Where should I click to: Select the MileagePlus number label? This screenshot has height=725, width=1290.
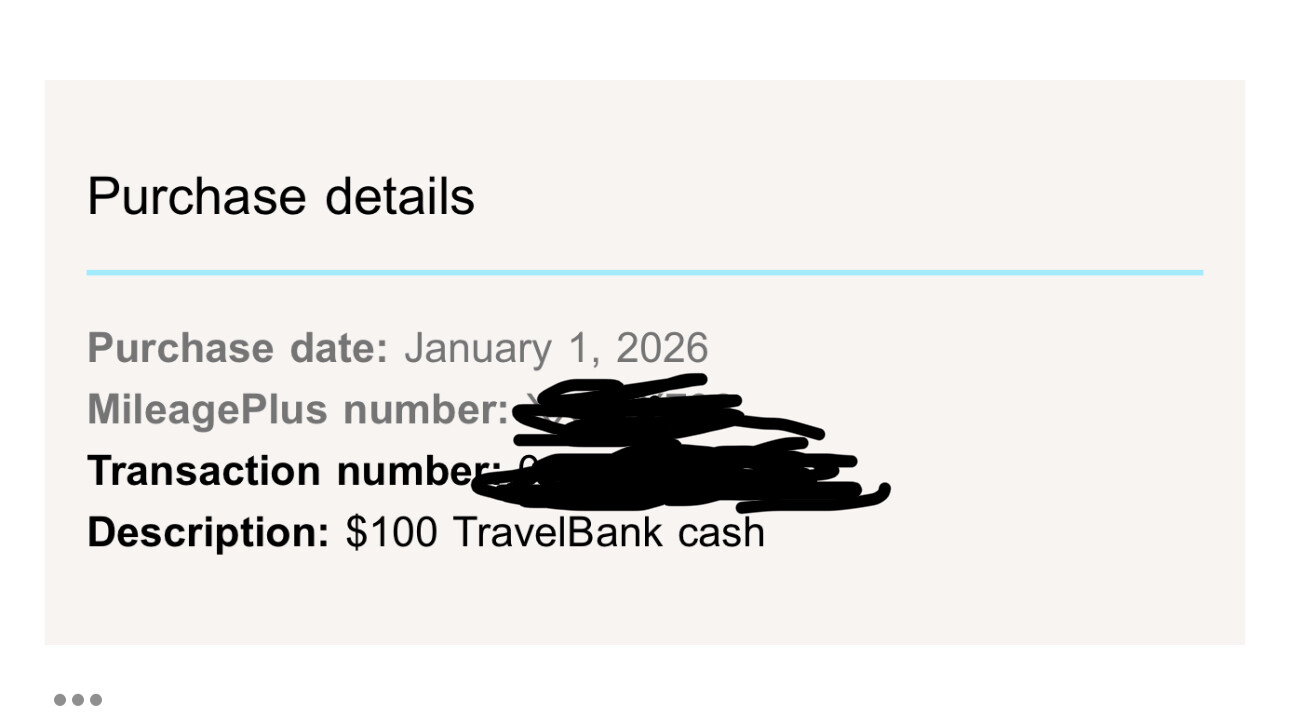[x=298, y=409]
